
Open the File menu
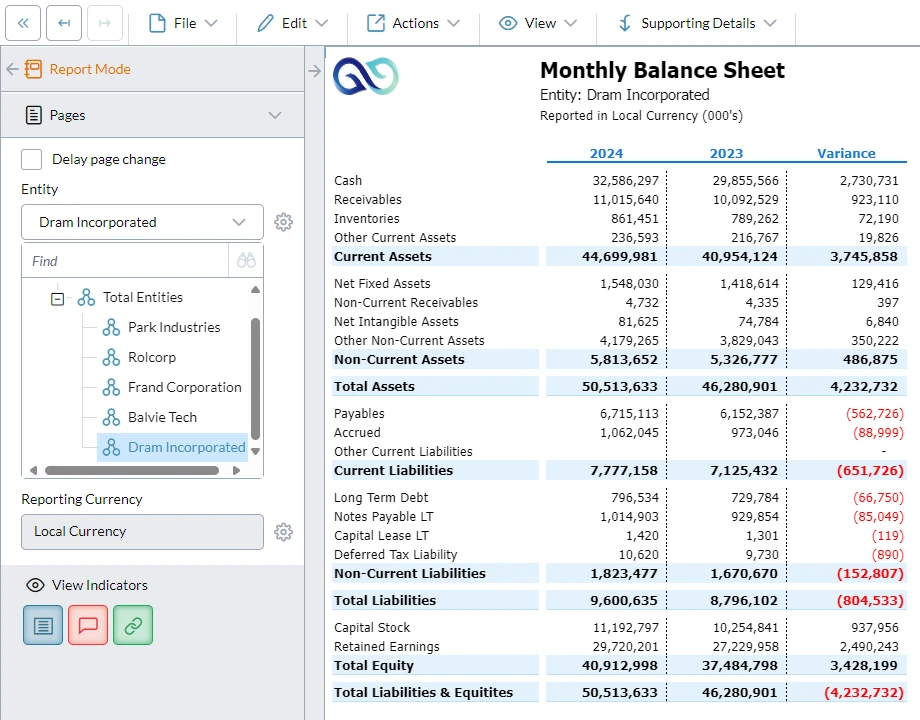pos(182,22)
